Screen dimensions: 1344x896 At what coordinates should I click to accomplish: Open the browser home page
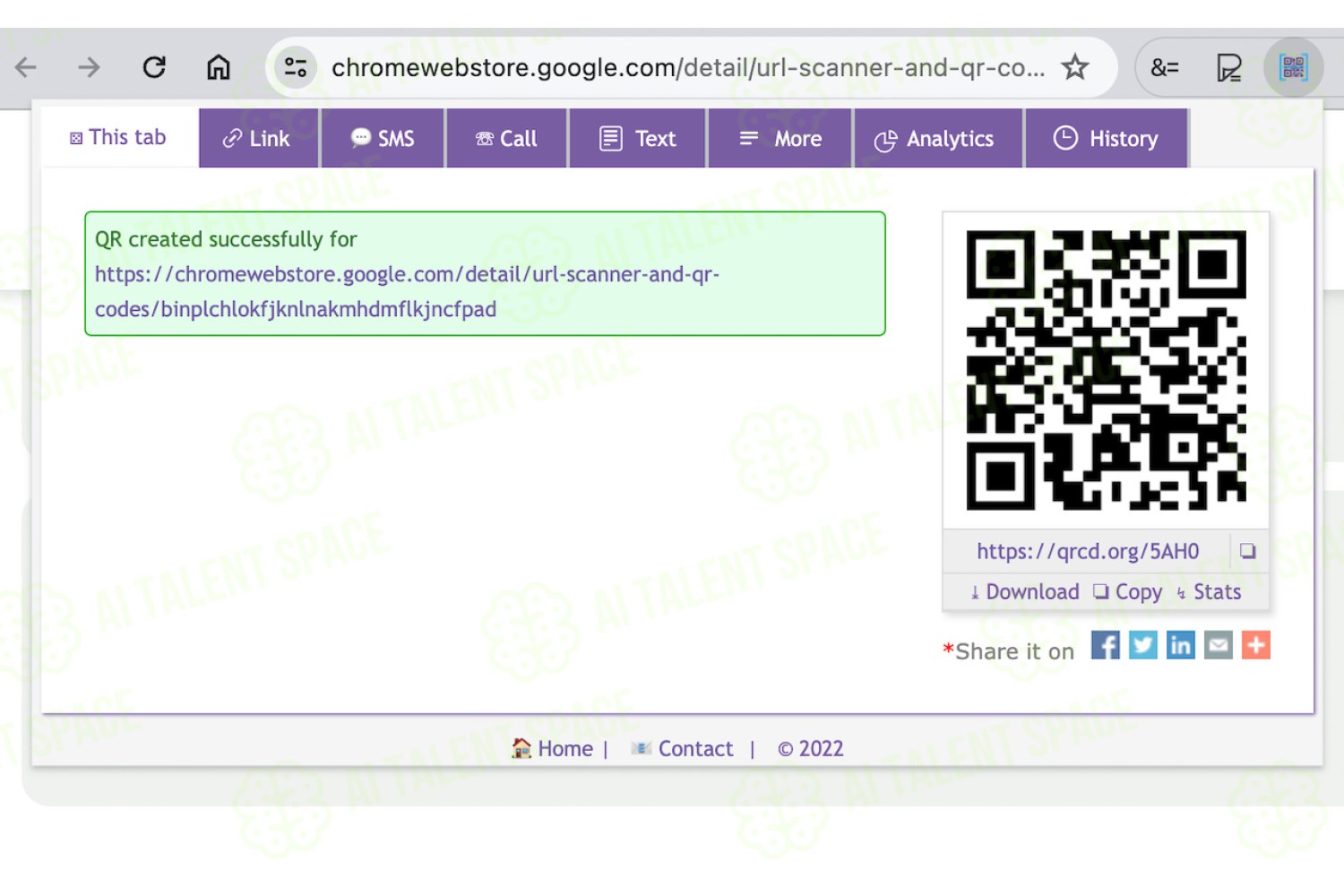click(219, 67)
